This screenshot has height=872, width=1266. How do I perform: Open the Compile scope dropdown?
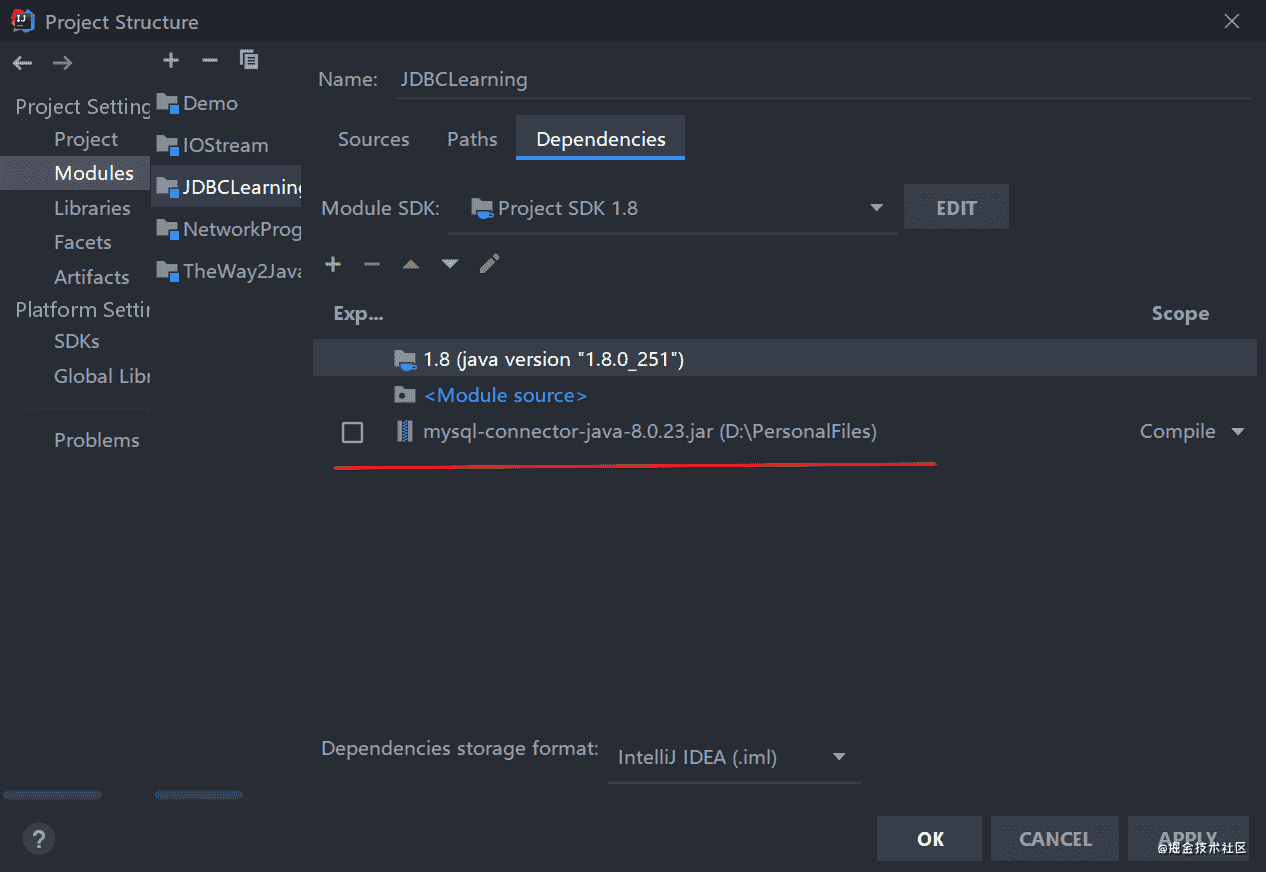click(1192, 432)
